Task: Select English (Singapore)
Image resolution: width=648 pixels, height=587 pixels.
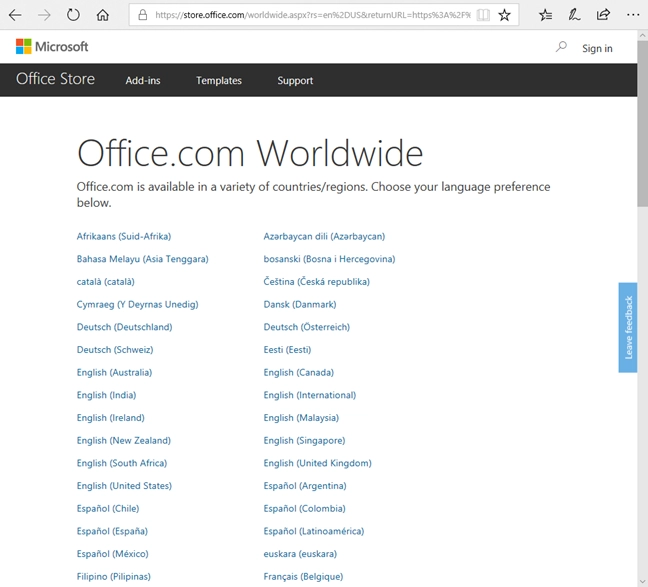Action: click(305, 441)
